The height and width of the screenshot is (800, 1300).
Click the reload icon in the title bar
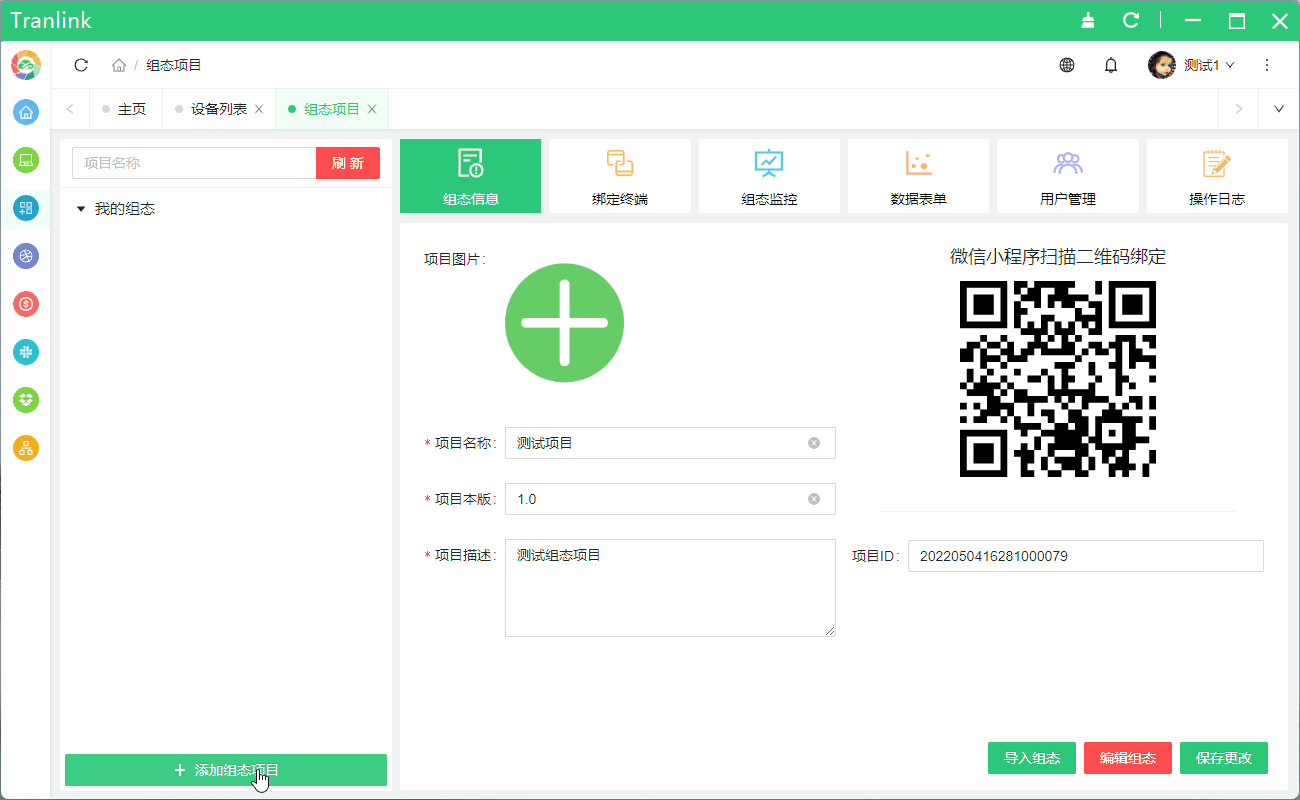pos(1131,20)
